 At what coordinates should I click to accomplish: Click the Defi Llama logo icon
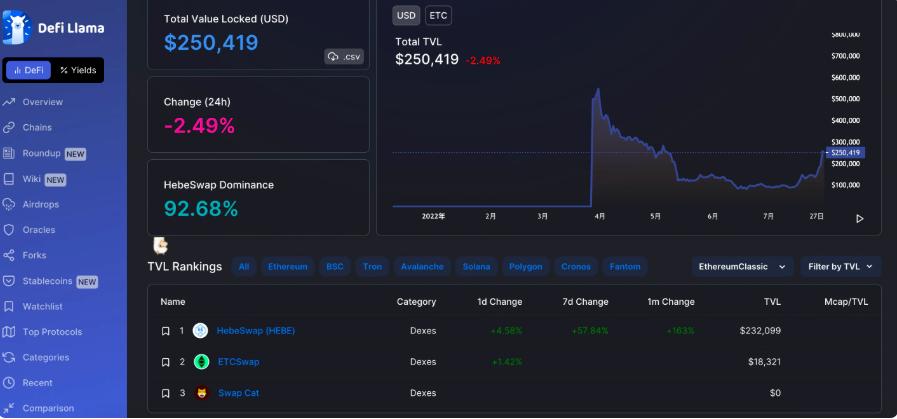click(17, 27)
